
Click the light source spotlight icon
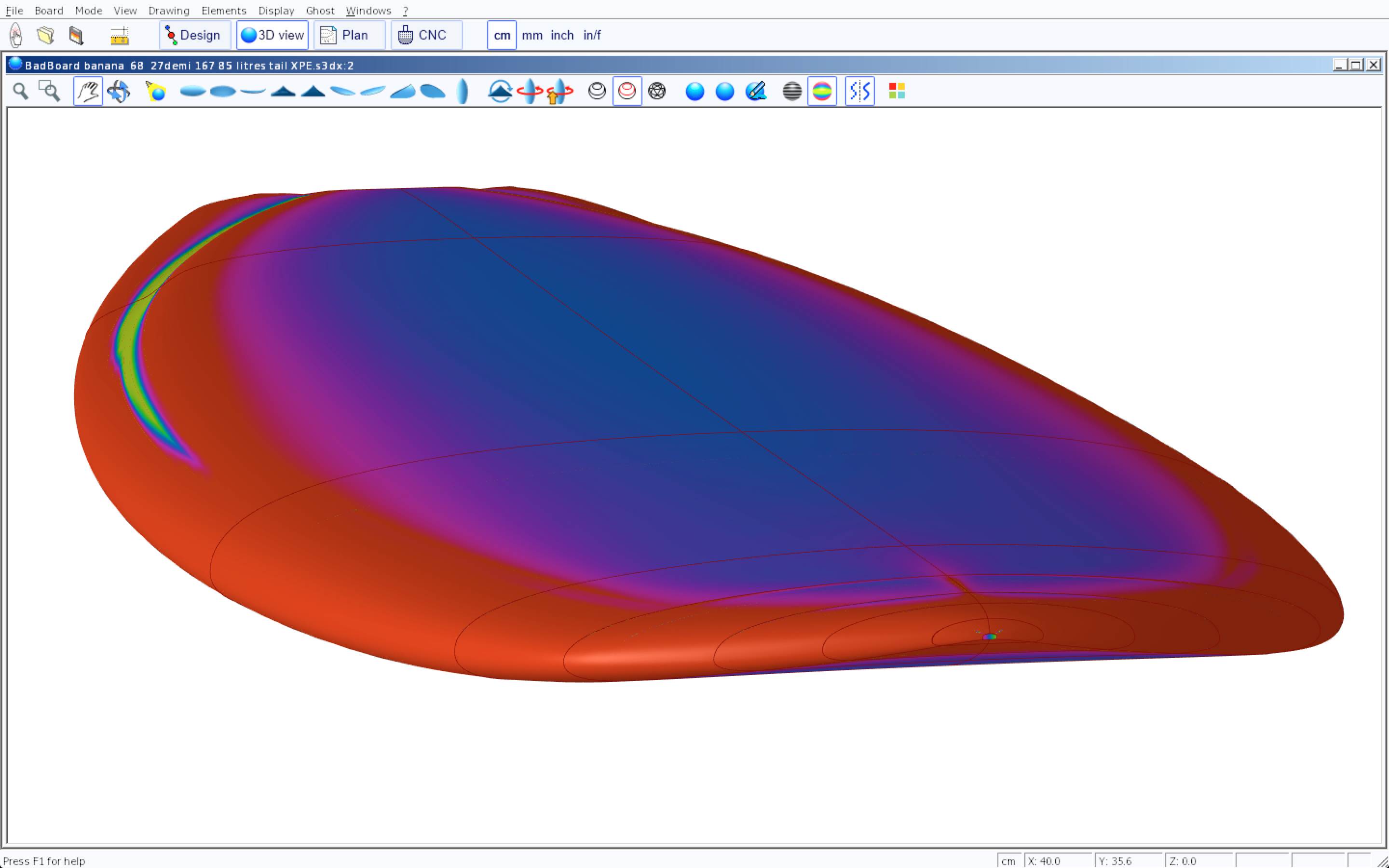[156, 91]
